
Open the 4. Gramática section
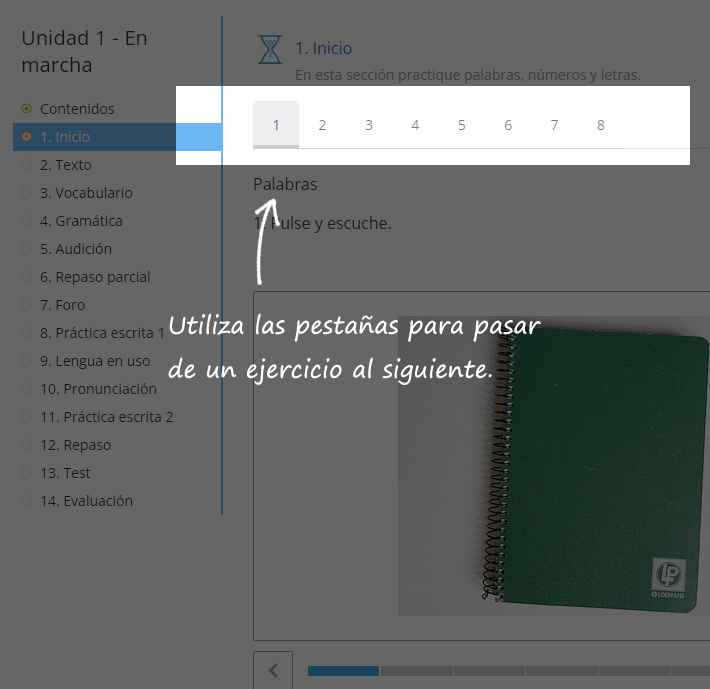tap(81, 221)
